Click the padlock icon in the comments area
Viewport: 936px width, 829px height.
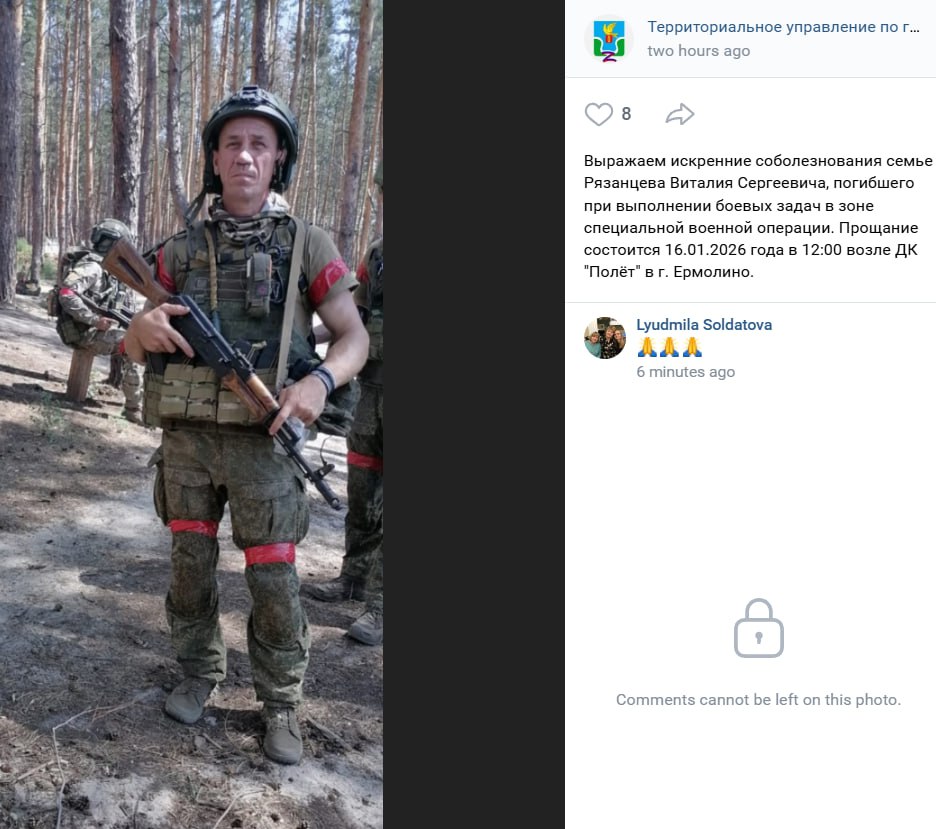pos(759,628)
